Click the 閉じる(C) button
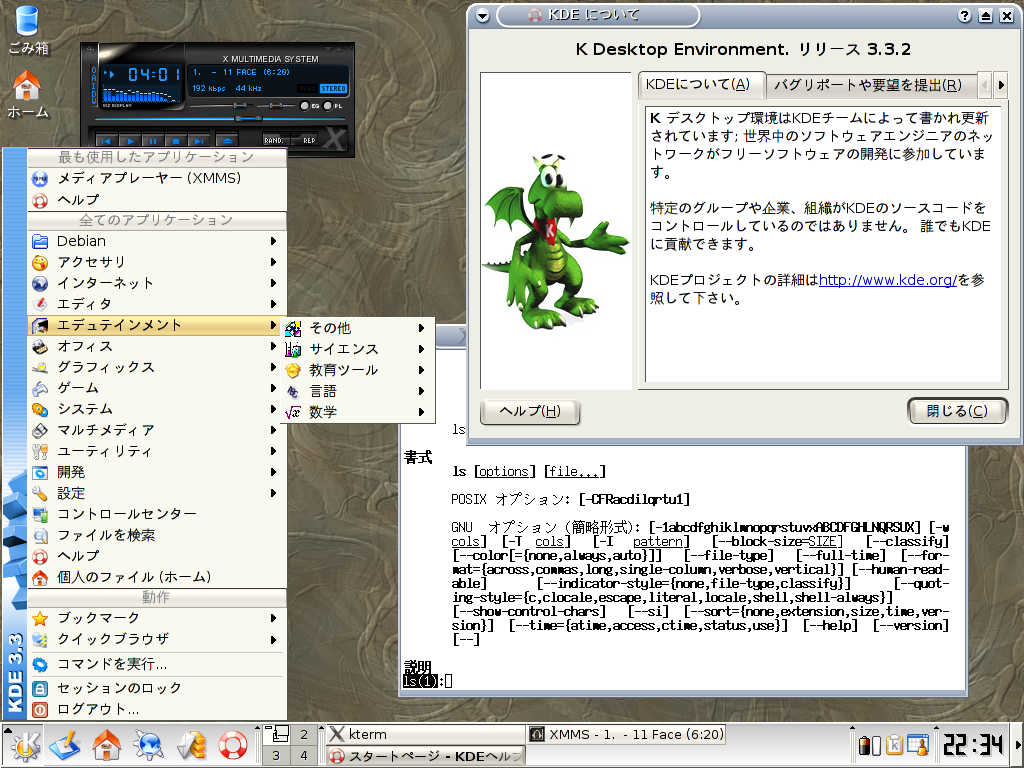The width and height of the screenshot is (1024, 768). point(957,411)
